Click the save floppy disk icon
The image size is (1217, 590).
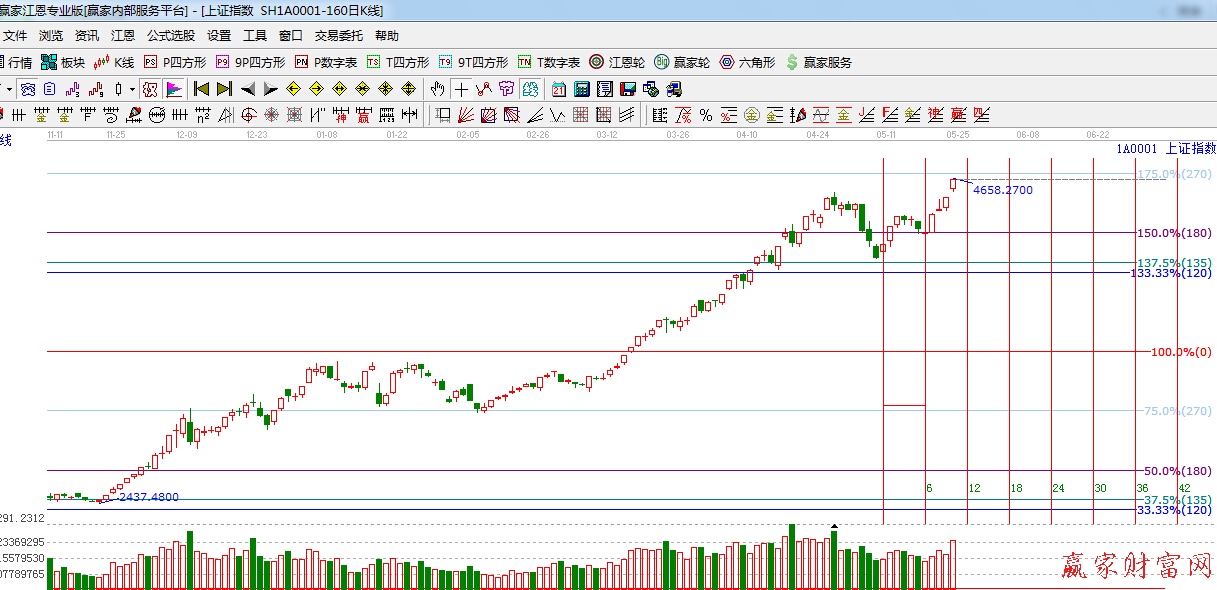[x=627, y=89]
